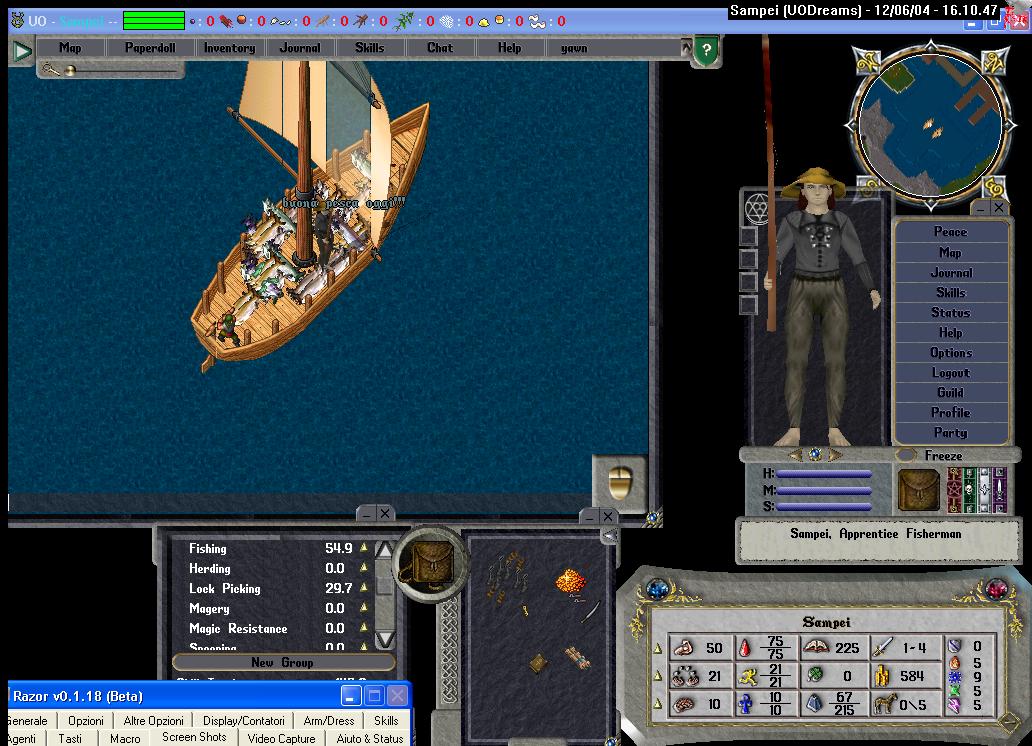The width and height of the screenshot is (1032, 746).
Task: Open the backpack icon in the paperdoll panel
Action: 919,490
